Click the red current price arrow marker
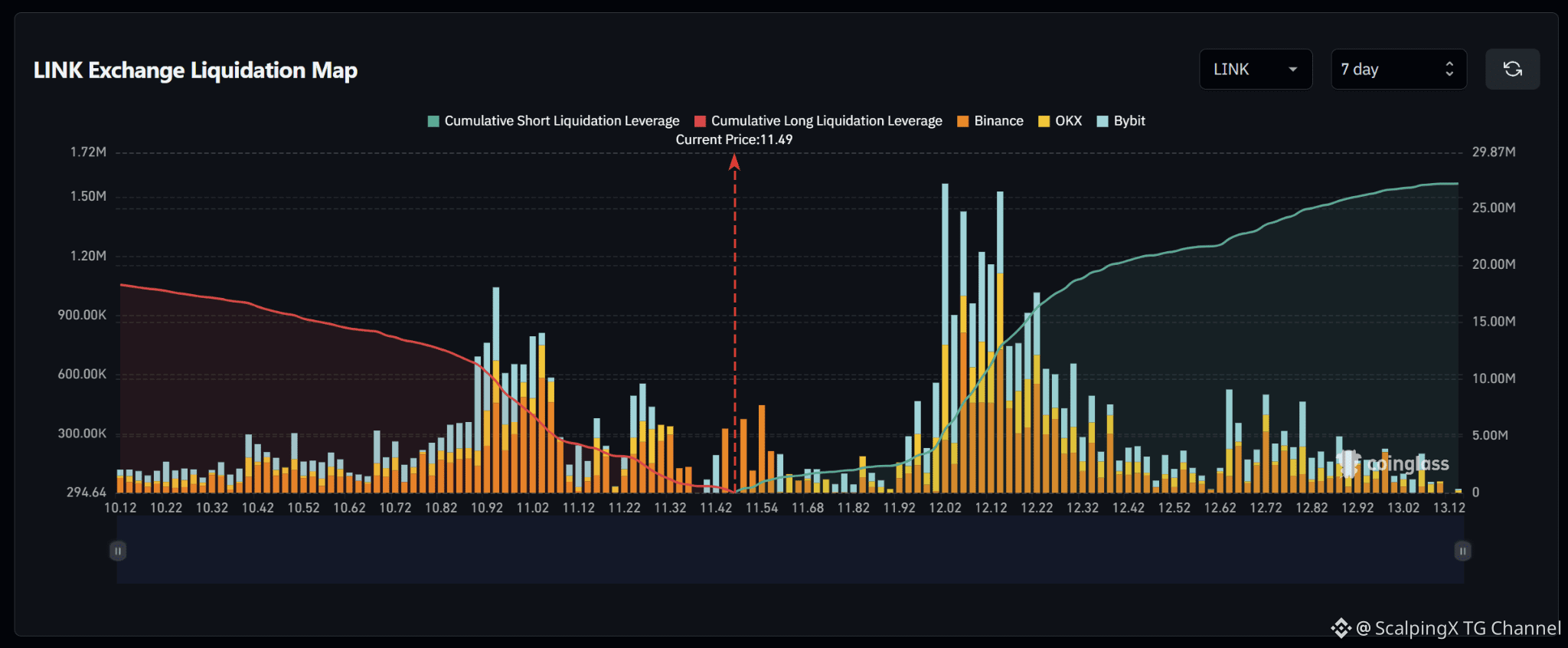This screenshot has width=1568, height=648. [x=734, y=162]
